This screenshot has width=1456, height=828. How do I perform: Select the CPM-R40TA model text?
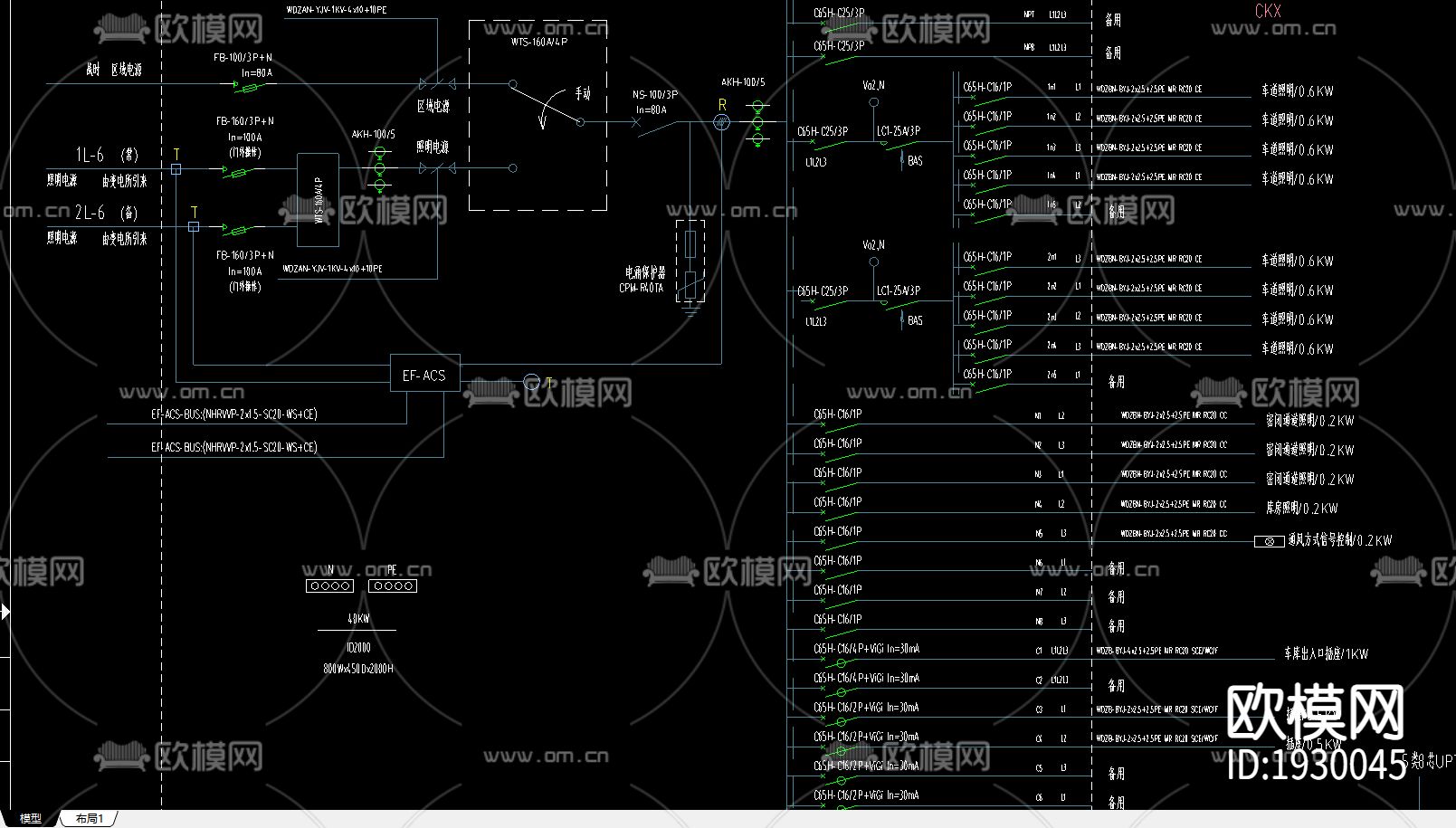[x=642, y=288]
